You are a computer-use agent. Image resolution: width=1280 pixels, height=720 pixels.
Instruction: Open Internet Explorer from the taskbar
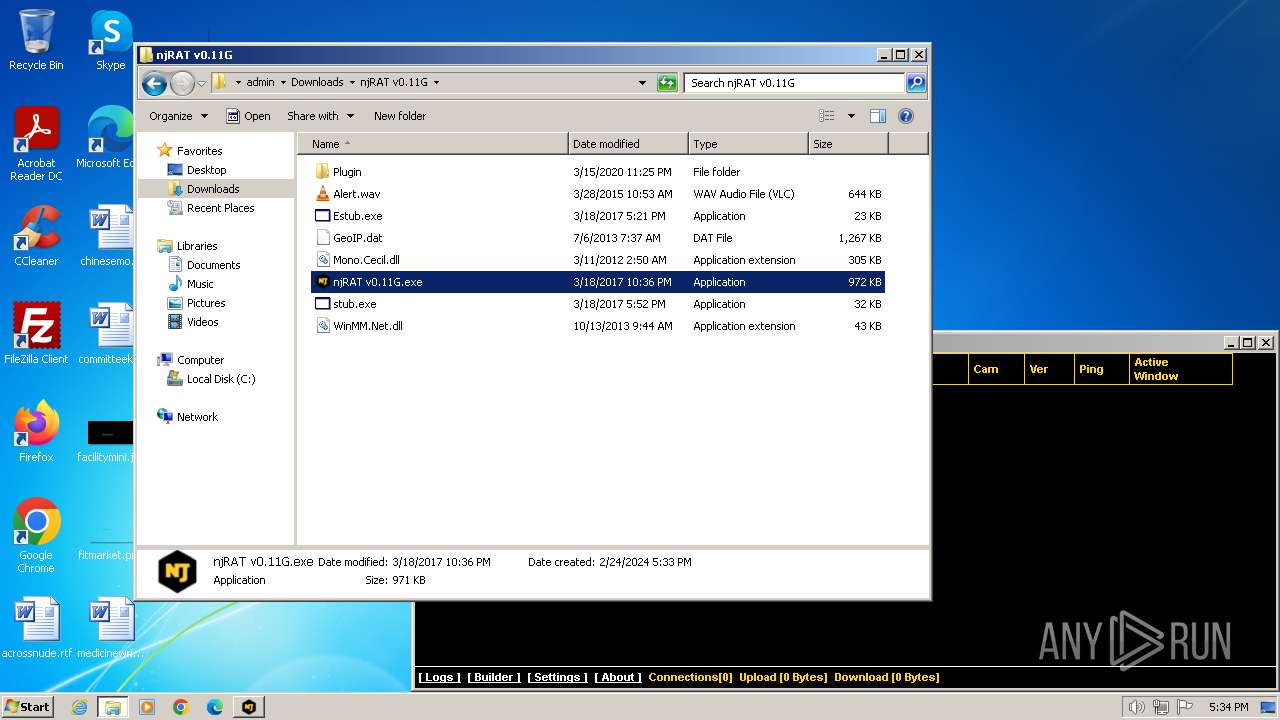(x=79, y=707)
